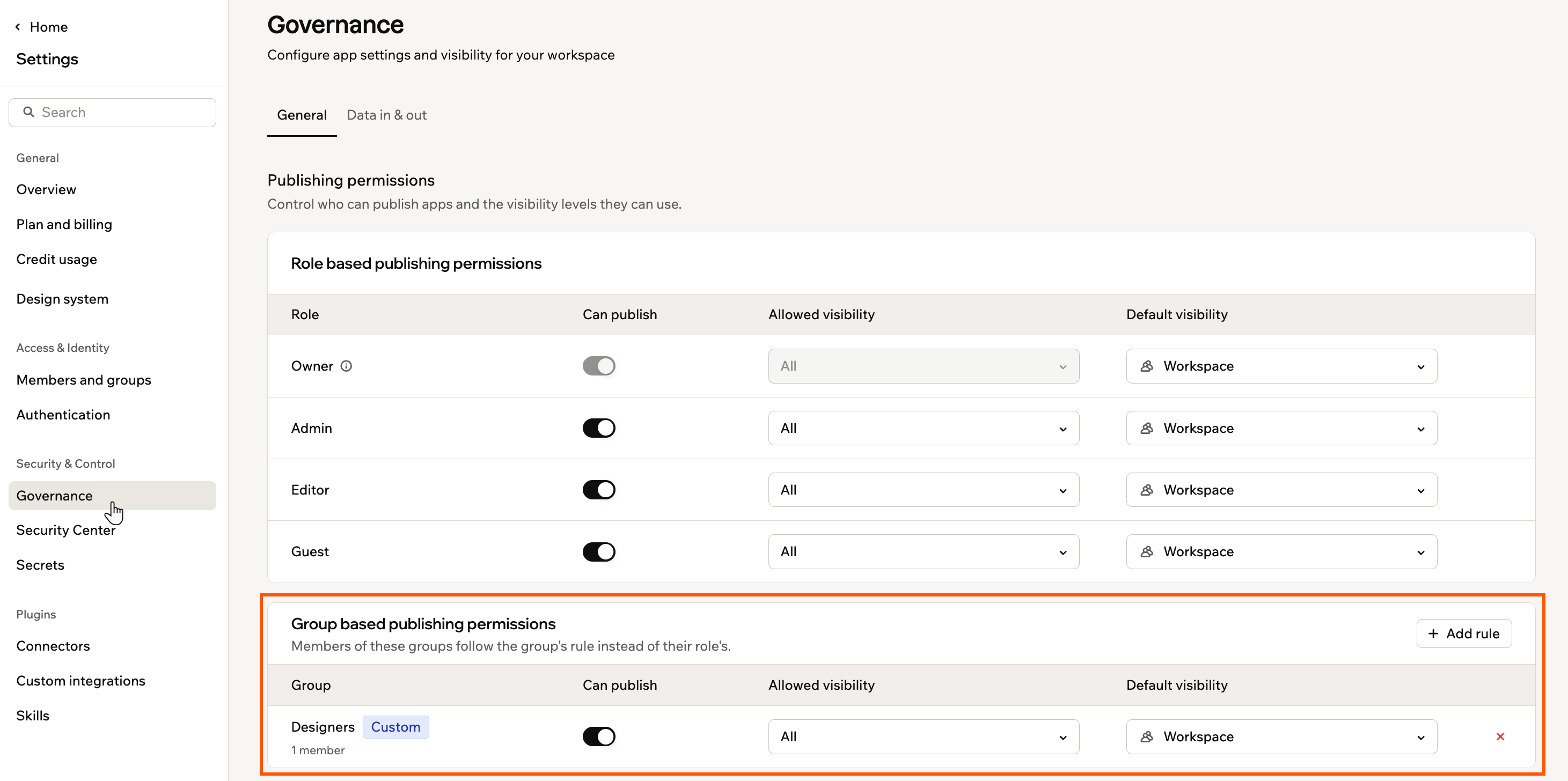
Task: Open Owner allowed visibility dropdown
Action: (924, 366)
